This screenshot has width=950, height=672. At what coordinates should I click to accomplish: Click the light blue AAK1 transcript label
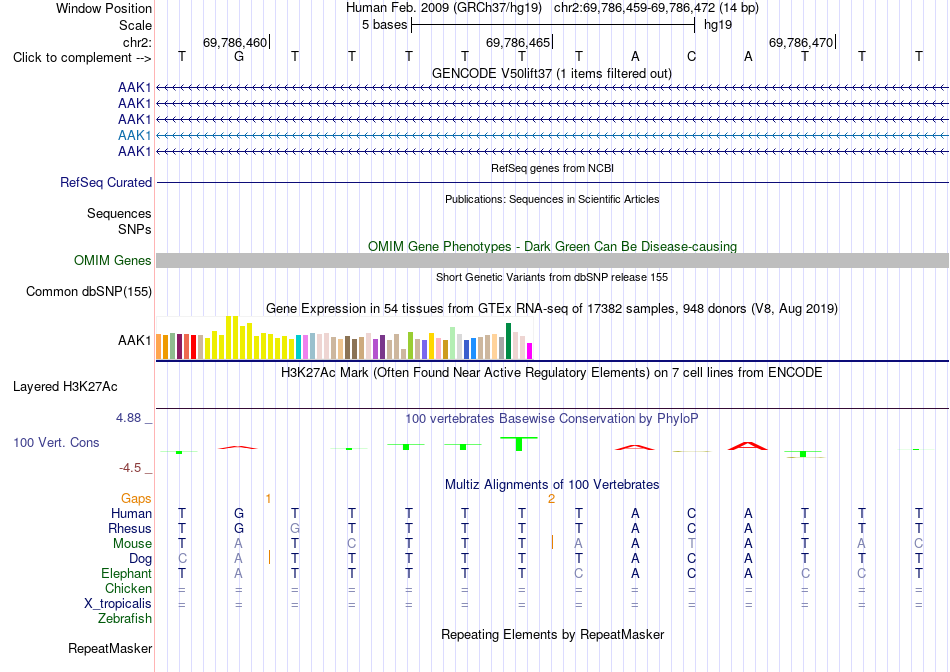[x=134, y=135]
